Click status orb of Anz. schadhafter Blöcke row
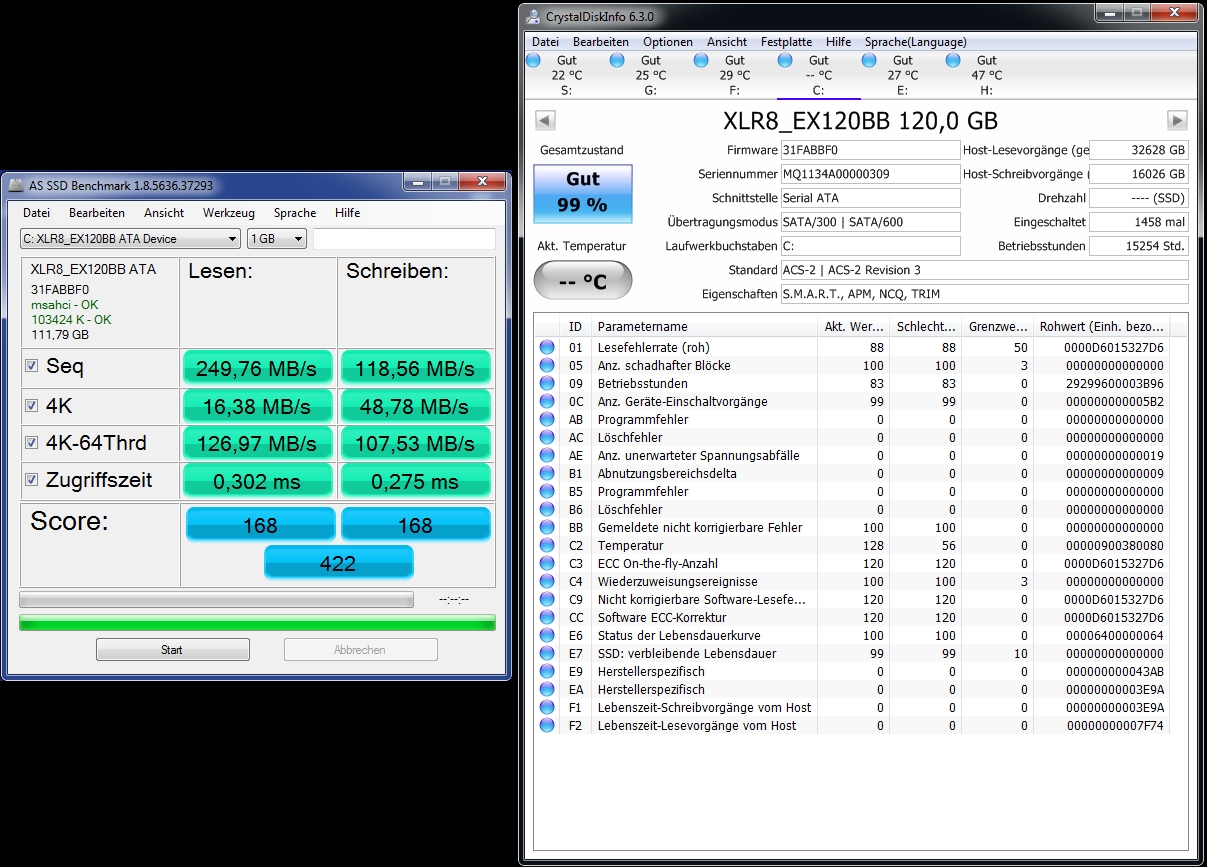1207x867 pixels. (x=547, y=365)
